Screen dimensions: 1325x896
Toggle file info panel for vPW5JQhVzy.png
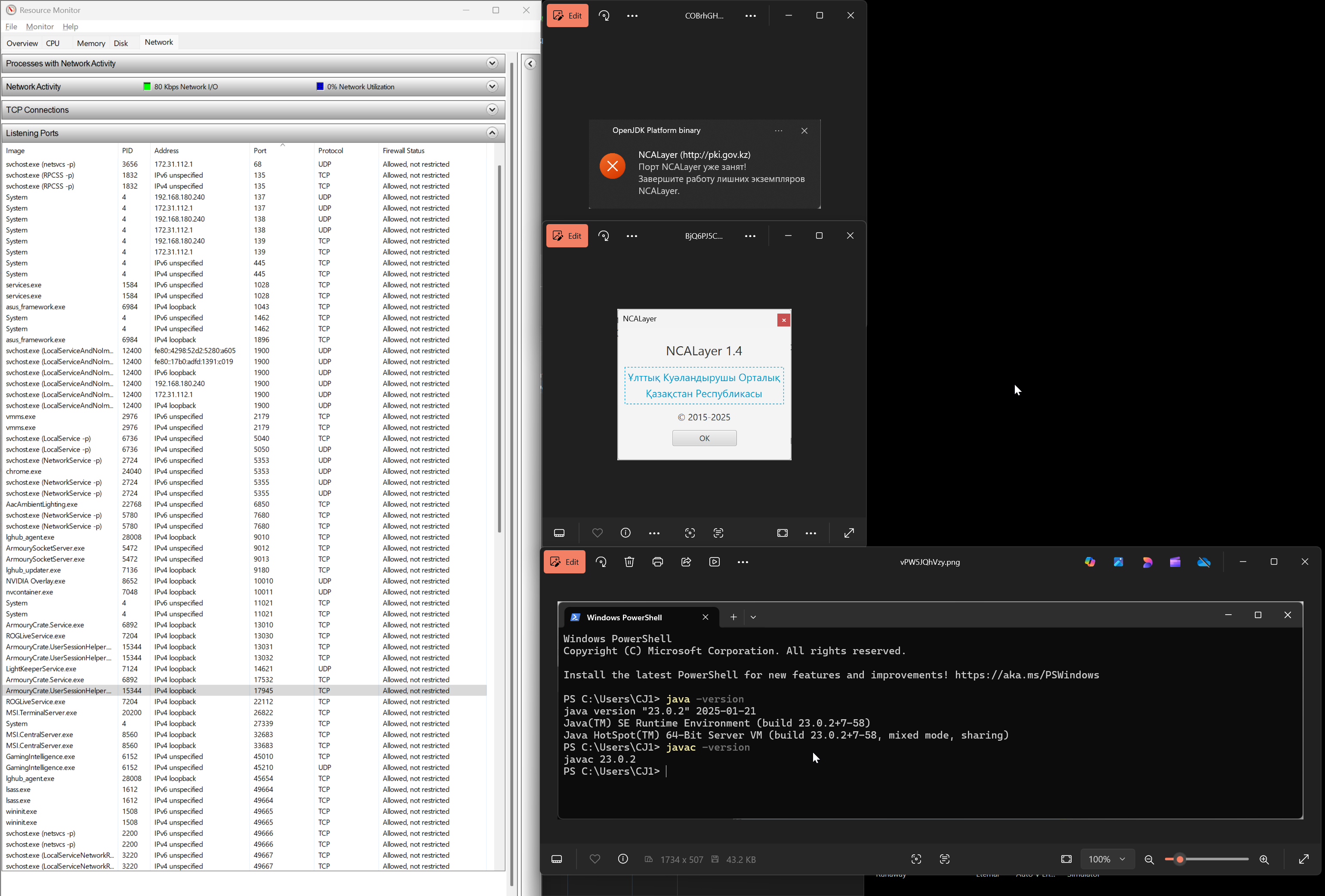point(622,859)
